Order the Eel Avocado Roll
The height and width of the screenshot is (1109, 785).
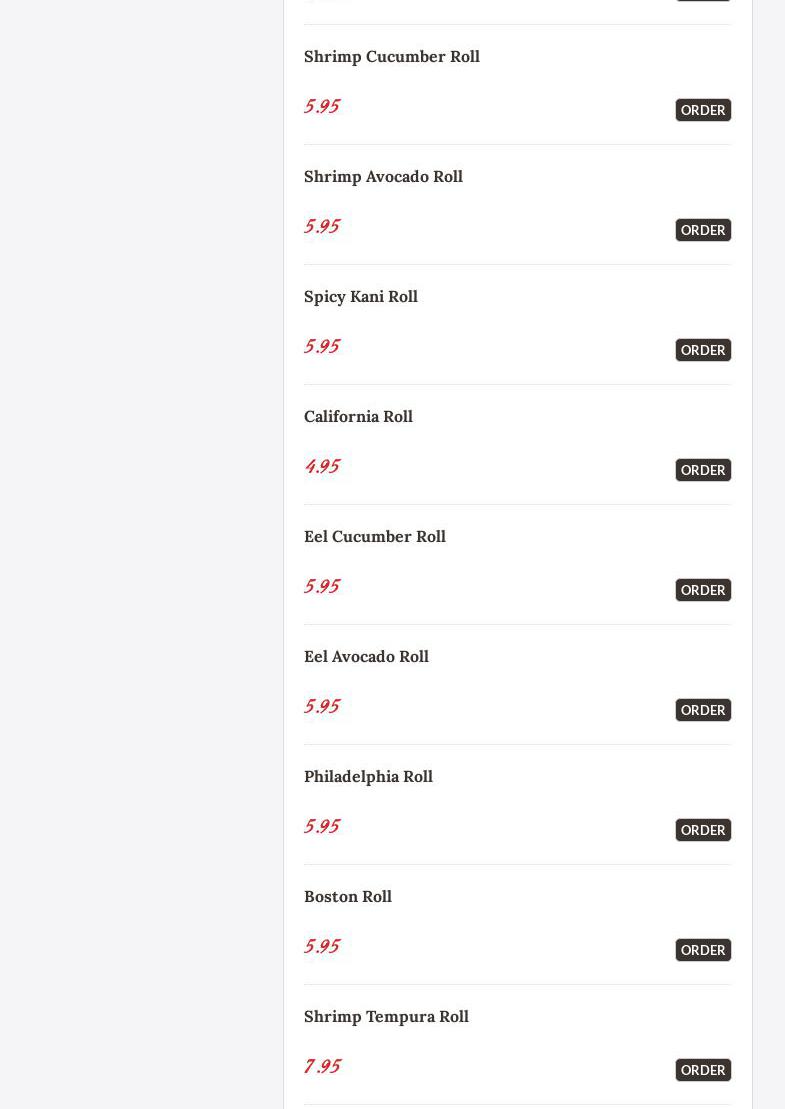[703, 710]
